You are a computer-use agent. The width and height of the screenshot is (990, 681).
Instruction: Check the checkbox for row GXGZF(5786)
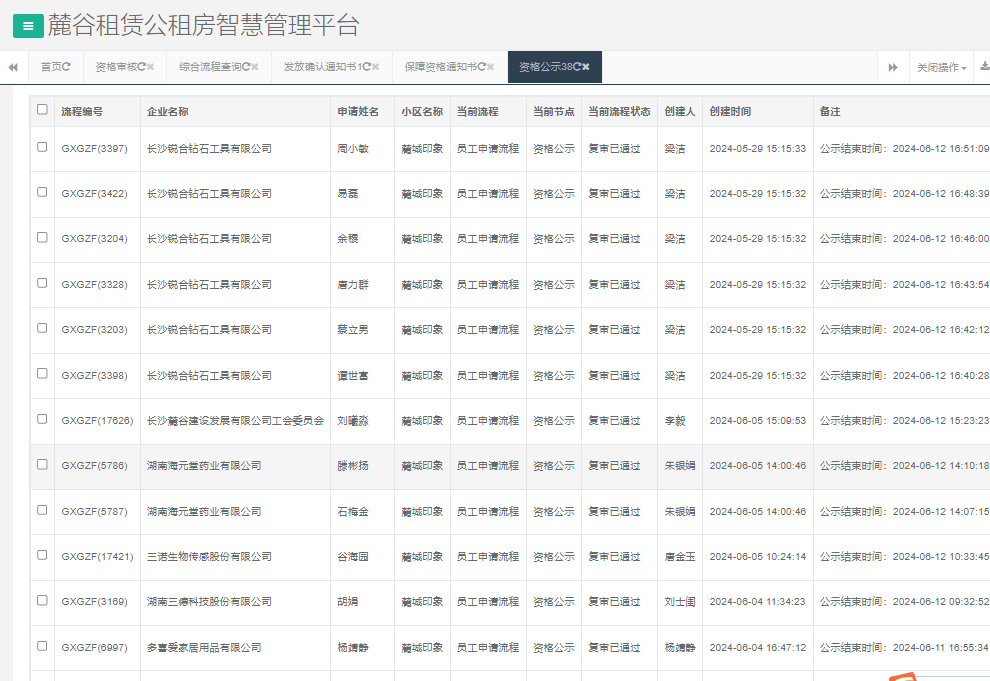41,466
